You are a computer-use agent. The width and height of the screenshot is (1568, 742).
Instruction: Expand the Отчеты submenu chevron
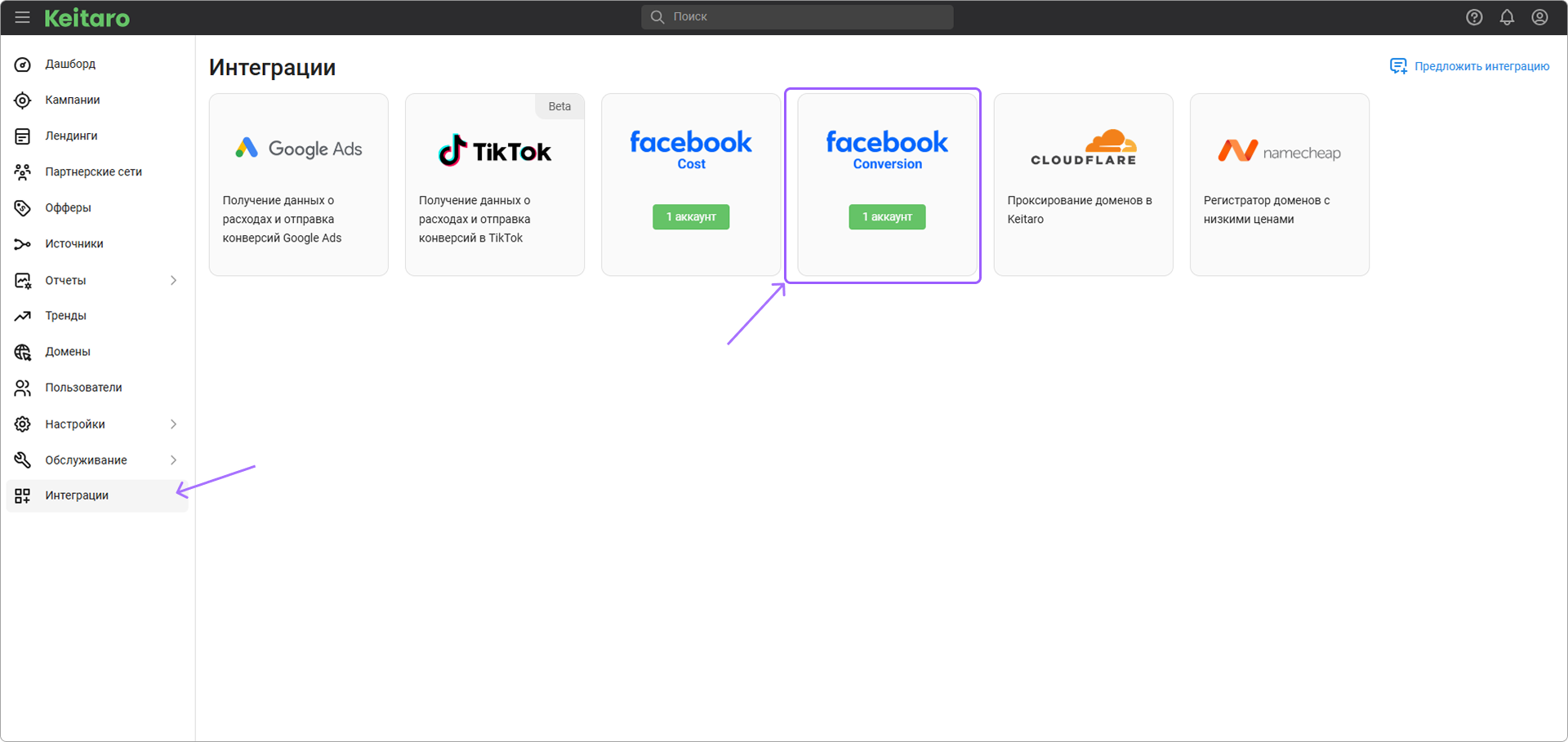(173, 281)
